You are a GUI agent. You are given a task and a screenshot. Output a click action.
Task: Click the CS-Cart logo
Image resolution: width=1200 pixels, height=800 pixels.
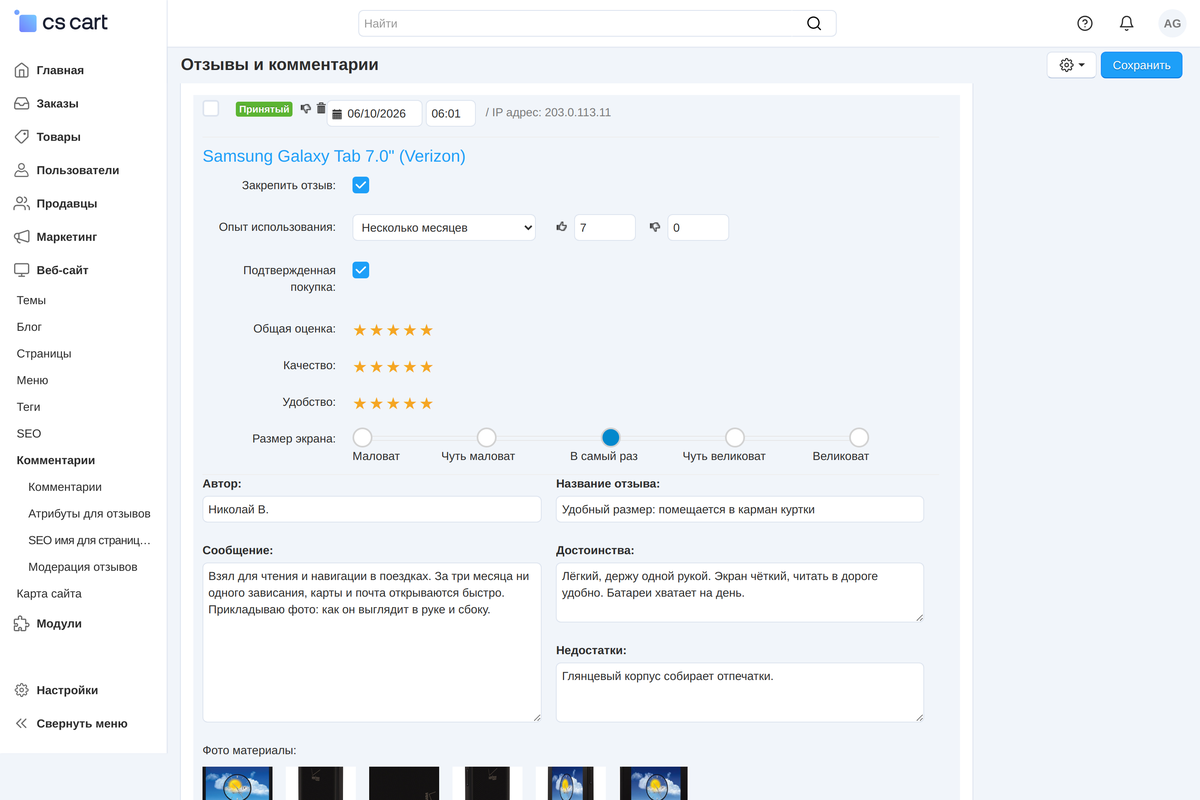[x=61, y=22]
